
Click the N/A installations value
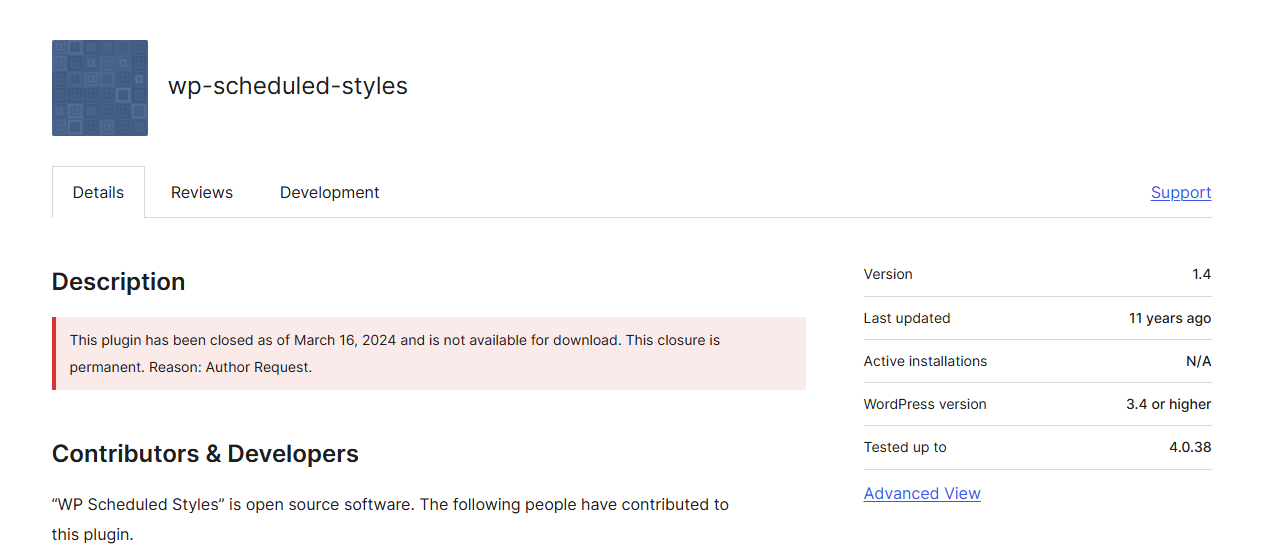pyautogui.click(x=1198, y=361)
